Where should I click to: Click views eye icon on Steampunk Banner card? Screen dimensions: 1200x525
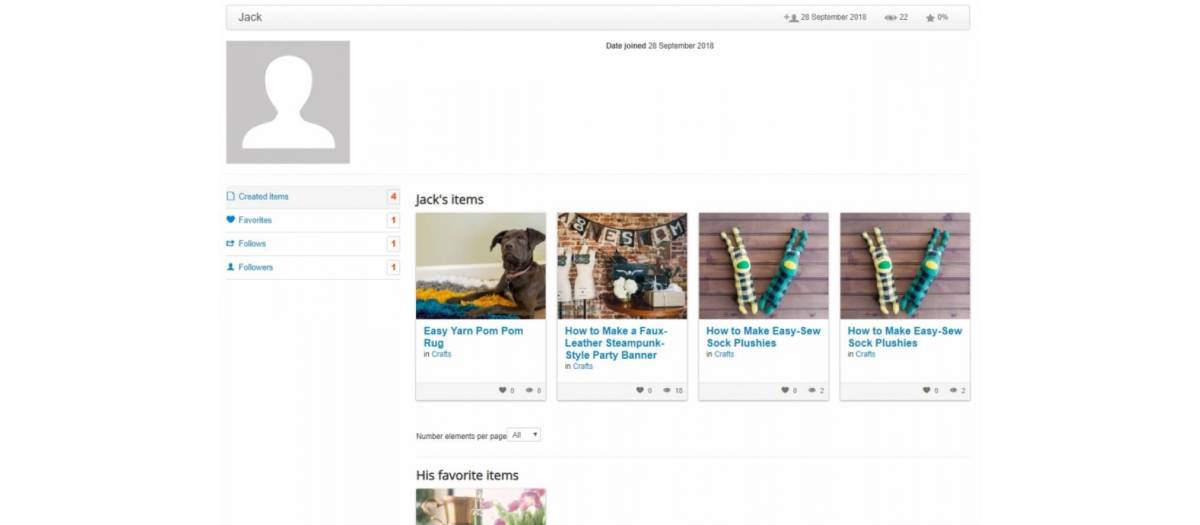pos(667,391)
